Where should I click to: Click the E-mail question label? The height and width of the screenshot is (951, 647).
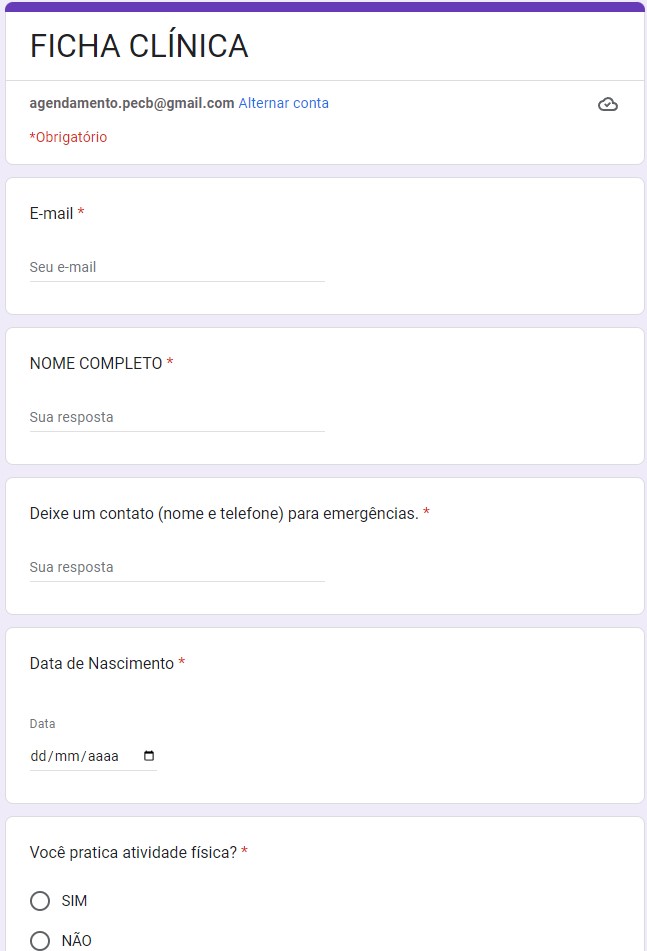(51, 213)
